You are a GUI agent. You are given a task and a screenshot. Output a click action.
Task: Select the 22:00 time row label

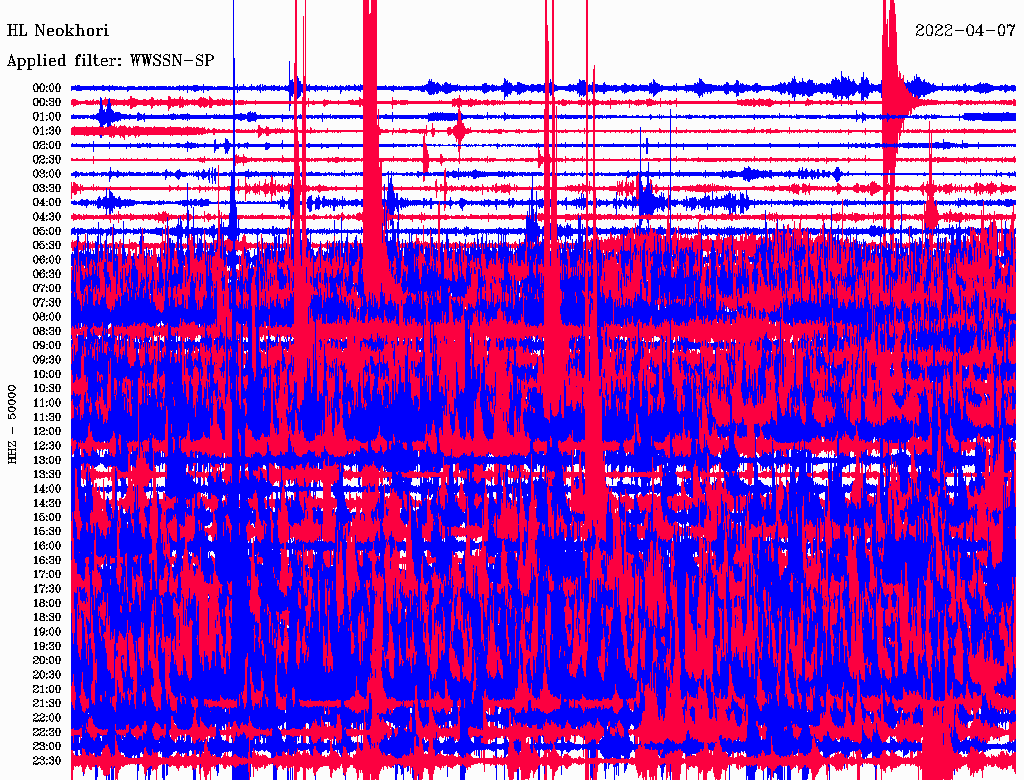tap(47, 718)
